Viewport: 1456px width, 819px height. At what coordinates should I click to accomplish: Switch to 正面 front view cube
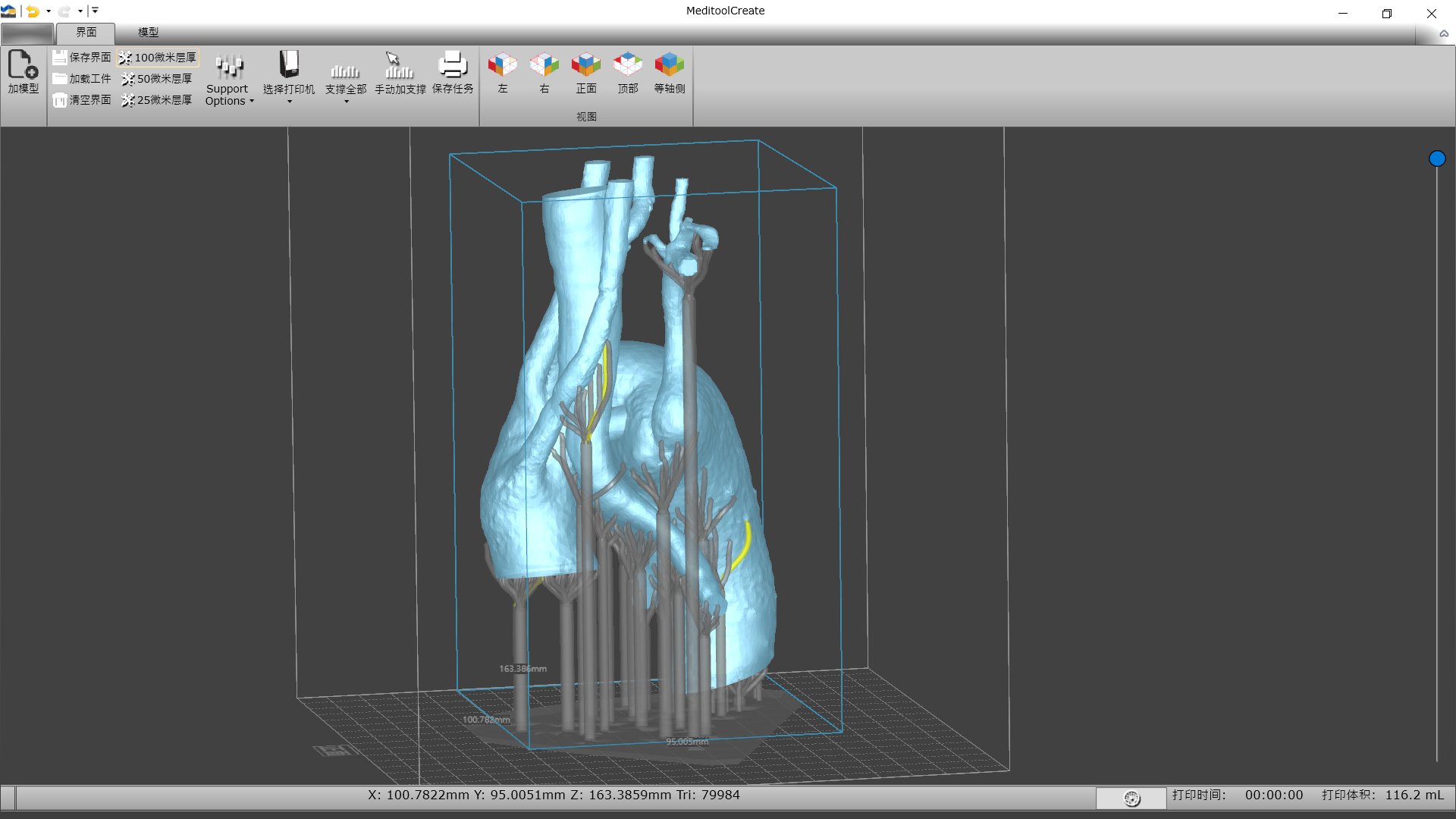(x=585, y=65)
